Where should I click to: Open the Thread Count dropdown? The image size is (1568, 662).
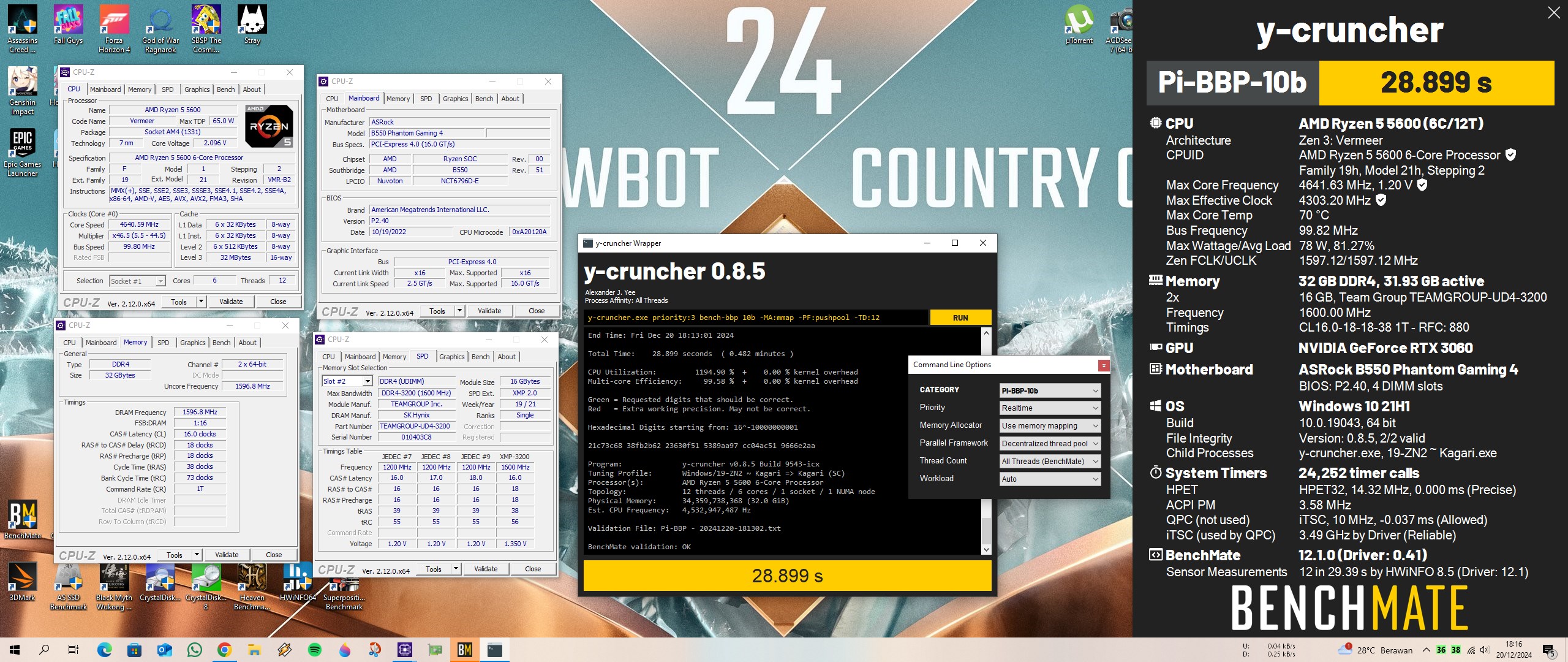tap(1050, 462)
